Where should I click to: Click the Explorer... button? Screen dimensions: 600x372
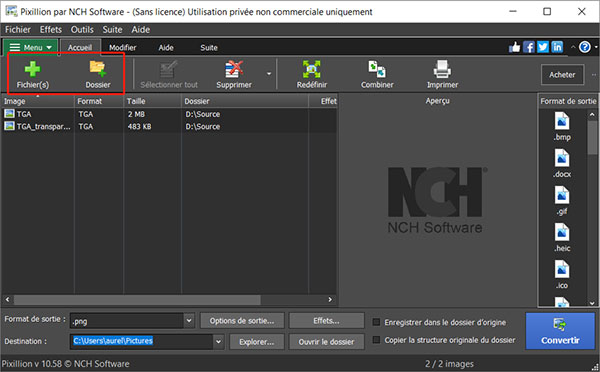tap(256, 341)
